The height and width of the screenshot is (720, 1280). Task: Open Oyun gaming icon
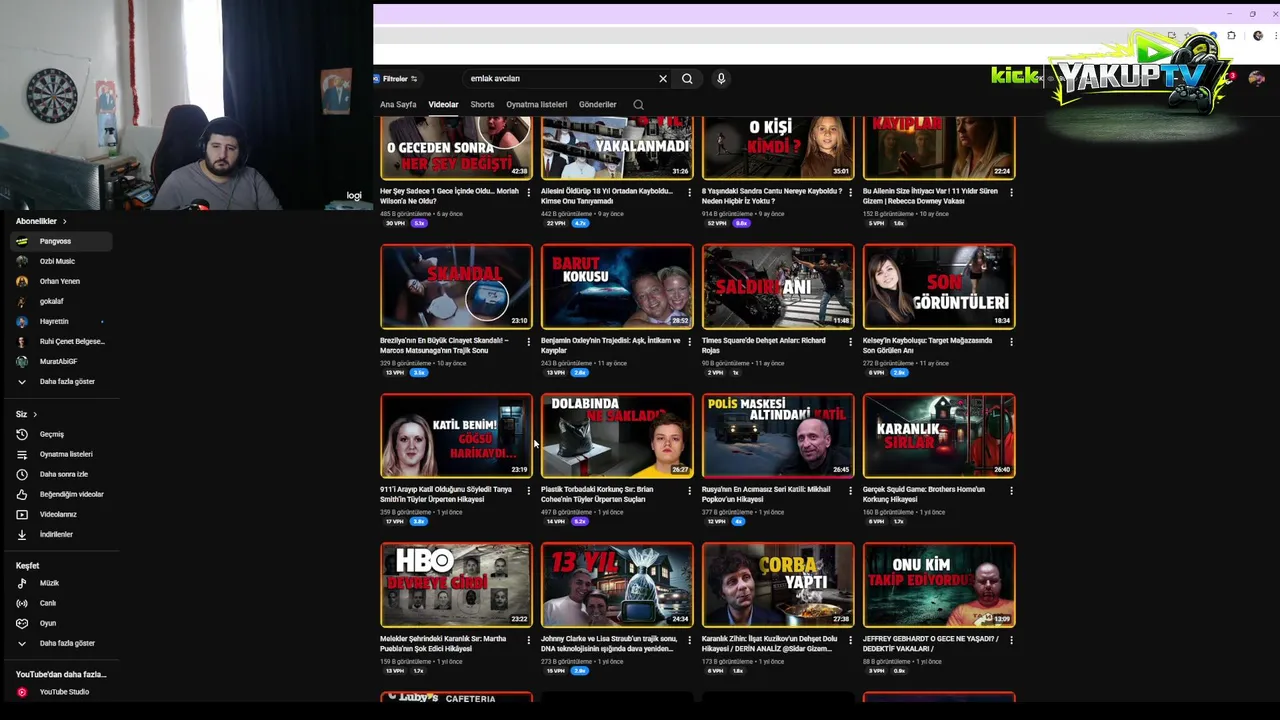[22, 623]
